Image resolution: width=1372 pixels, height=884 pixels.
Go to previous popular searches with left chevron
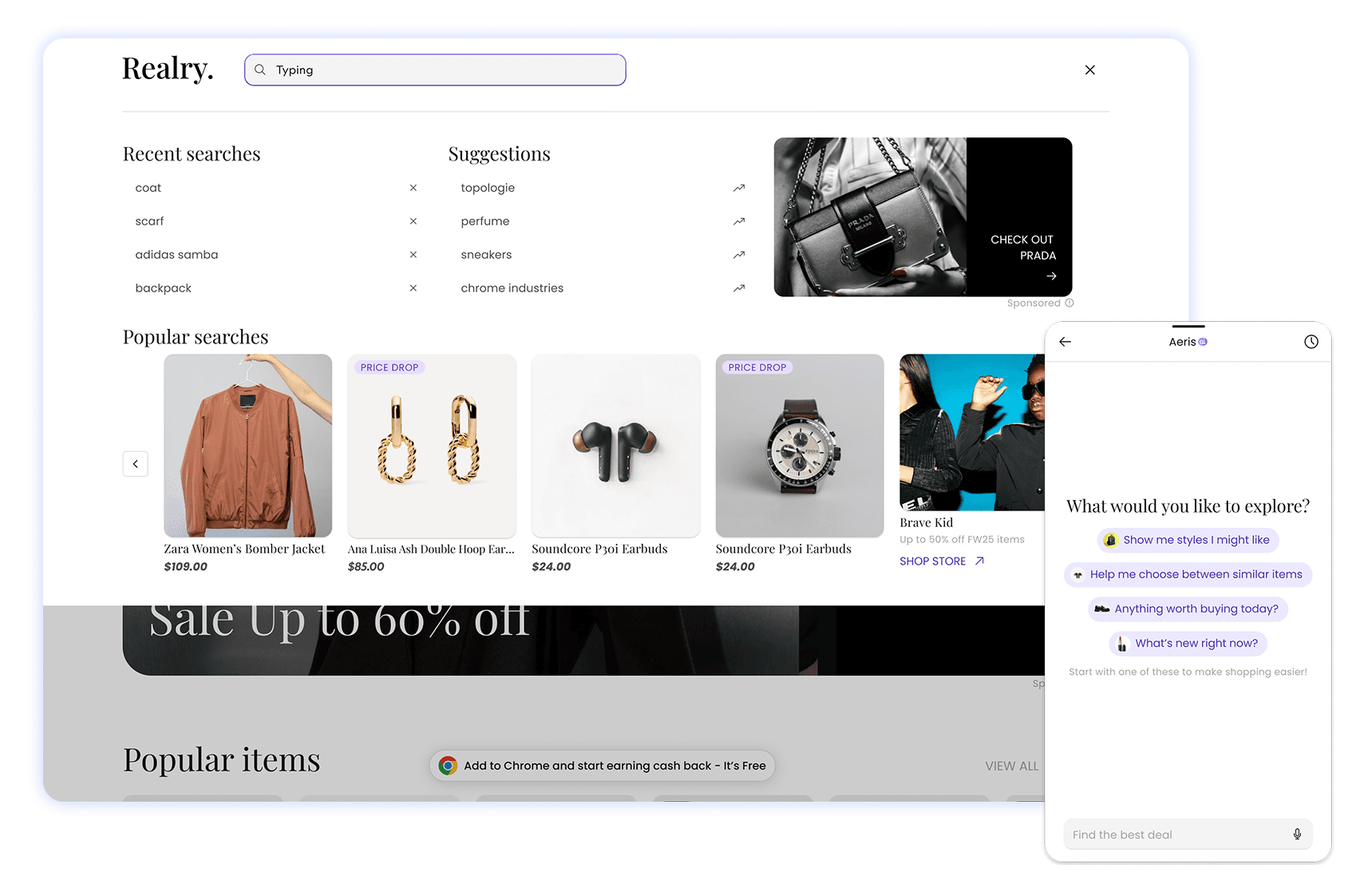click(x=136, y=464)
